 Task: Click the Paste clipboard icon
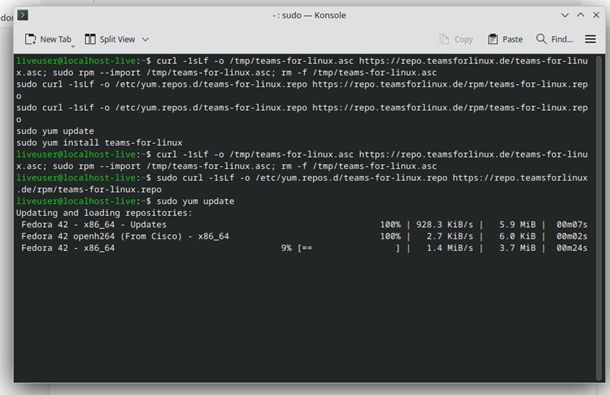[493, 39]
